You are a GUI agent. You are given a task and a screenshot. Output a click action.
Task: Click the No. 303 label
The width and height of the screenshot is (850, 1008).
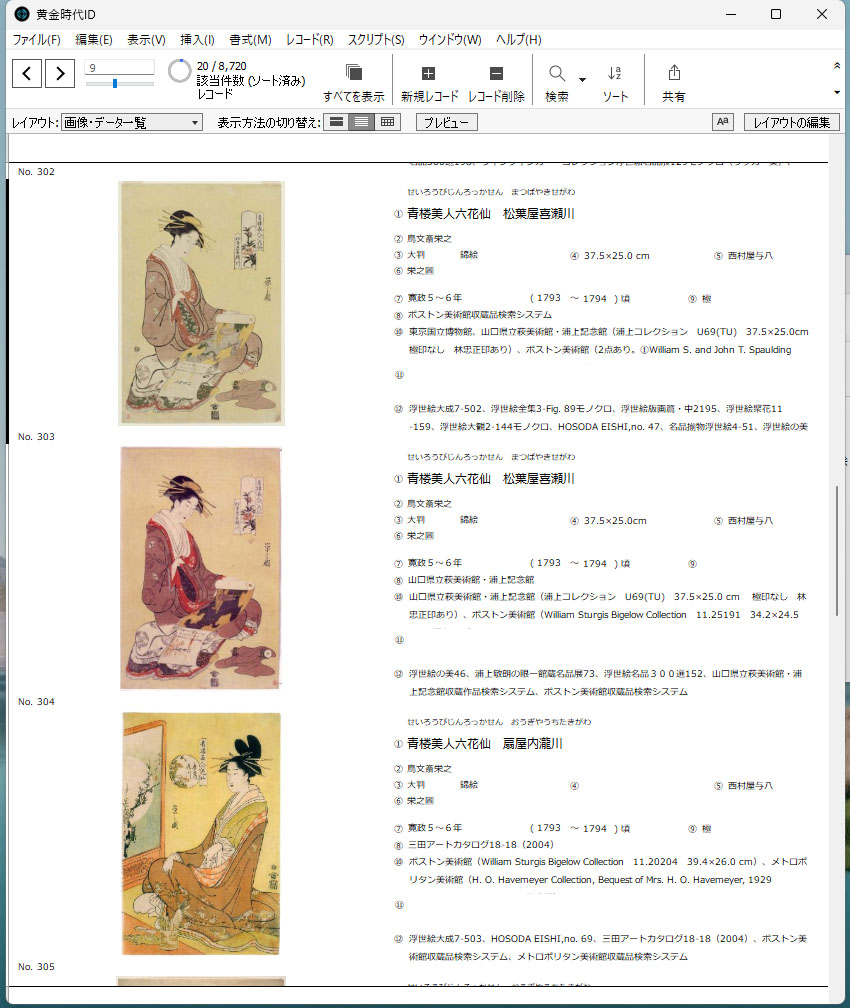tap(37, 436)
